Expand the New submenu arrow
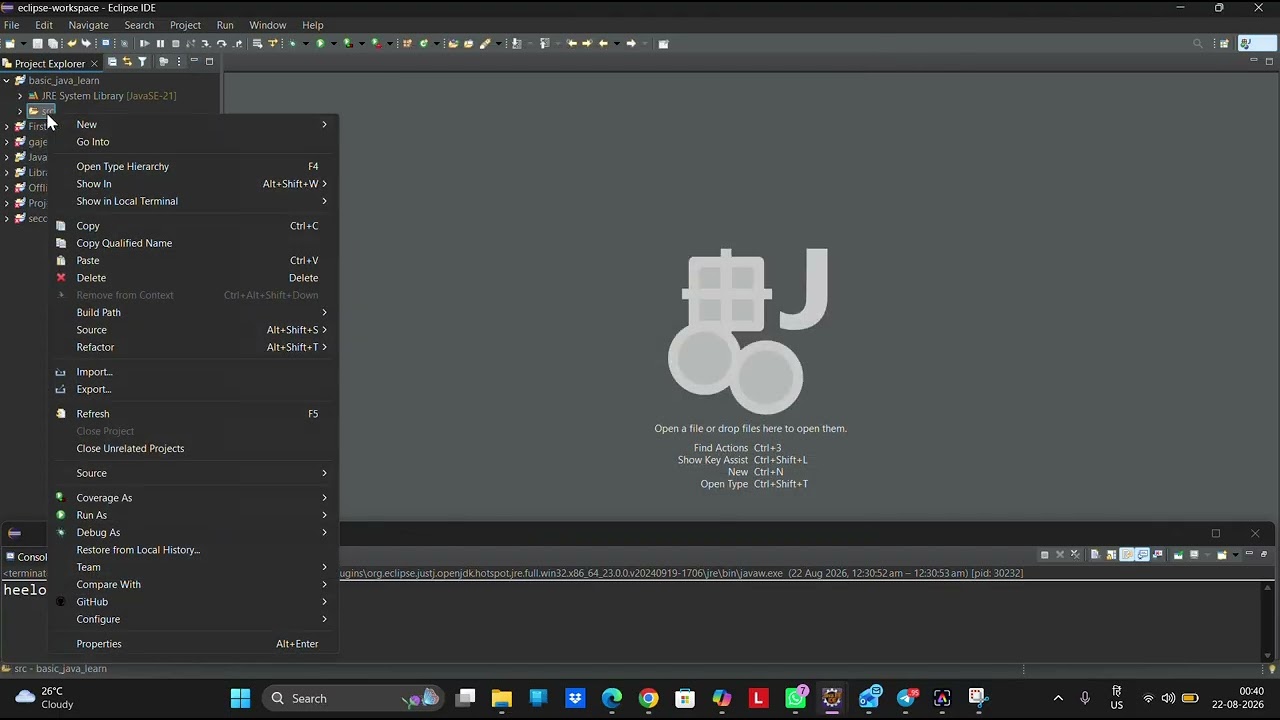The width and height of the screenshot is (1280, 720). 324,125
